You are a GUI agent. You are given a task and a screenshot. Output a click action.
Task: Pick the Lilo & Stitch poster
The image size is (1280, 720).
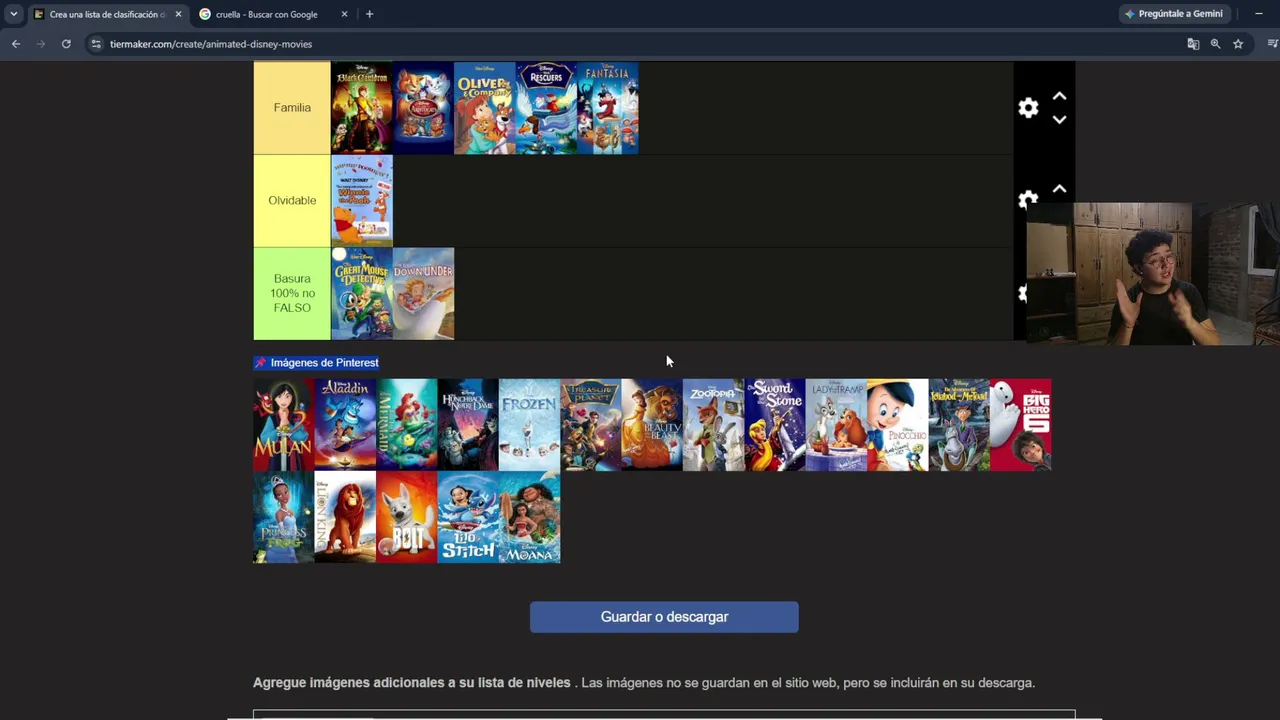click(x=468, y=517)
